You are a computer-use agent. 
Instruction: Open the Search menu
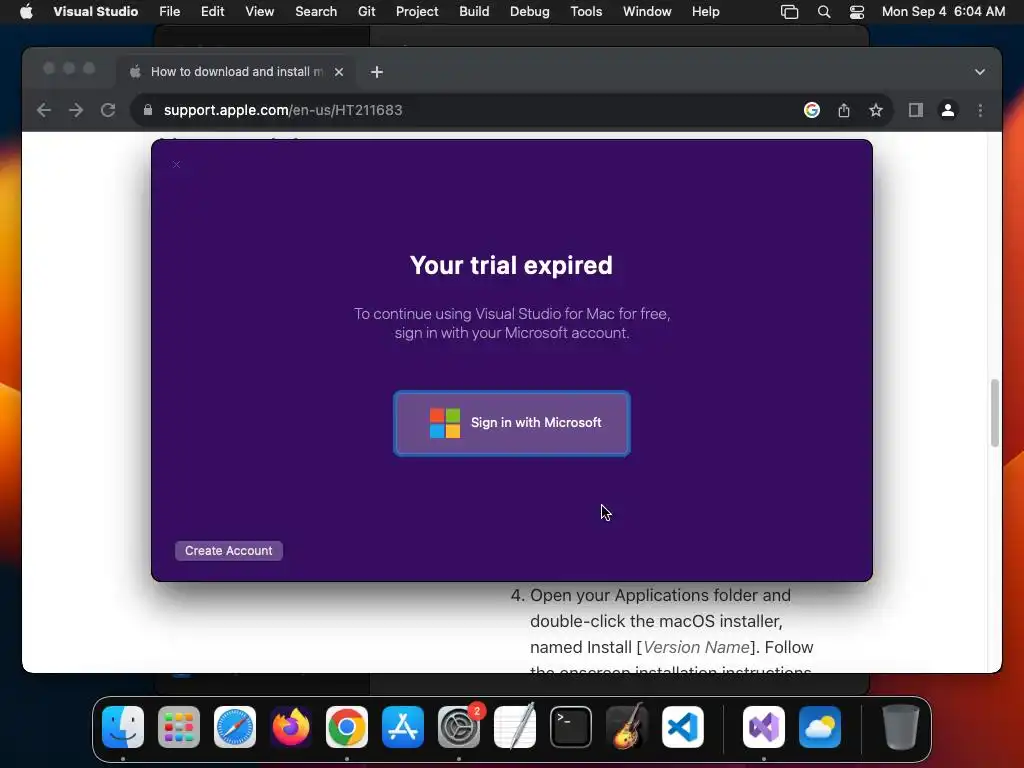(x=316, y=11)
